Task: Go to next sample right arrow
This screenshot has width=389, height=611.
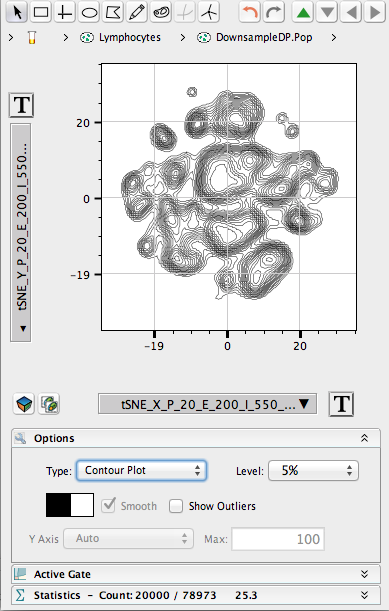Action: click(375, 12)
